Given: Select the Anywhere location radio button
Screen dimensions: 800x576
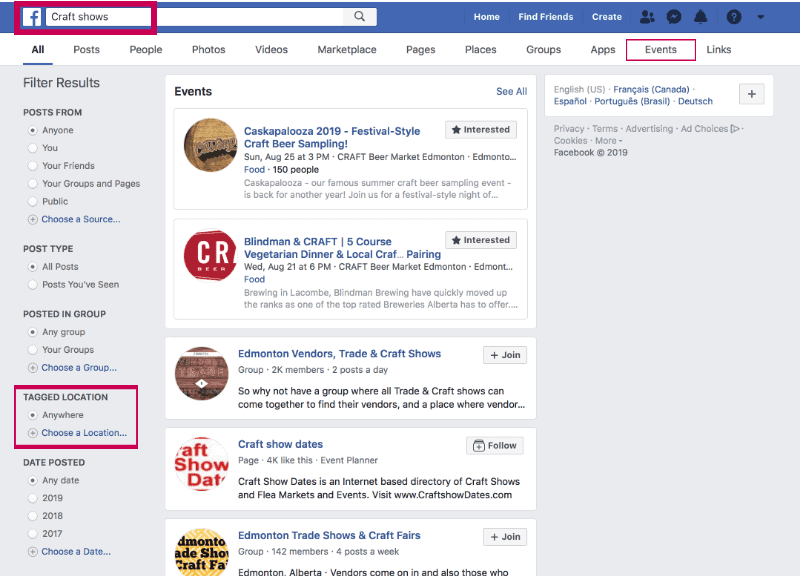Looking at the screenshot, I should 33,415.
